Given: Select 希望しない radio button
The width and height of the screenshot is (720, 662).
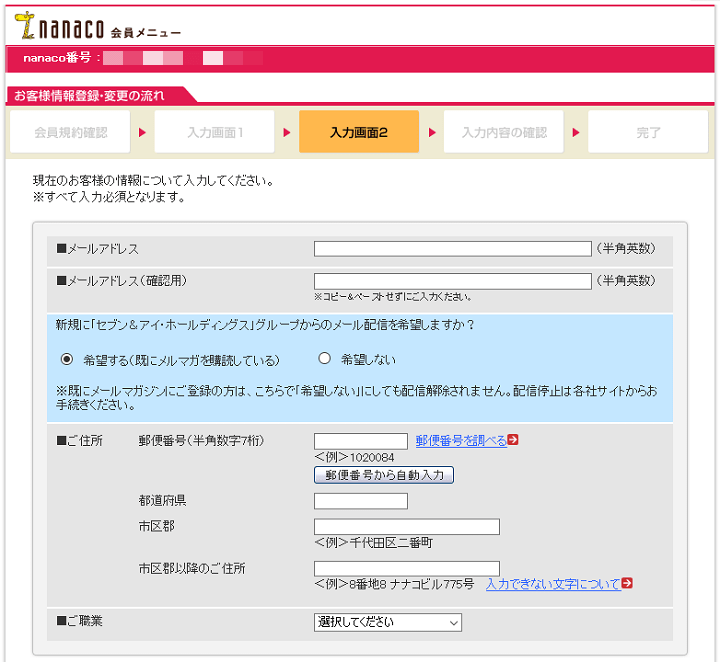Looking at the screenshot, I should (x=325, y=358).
